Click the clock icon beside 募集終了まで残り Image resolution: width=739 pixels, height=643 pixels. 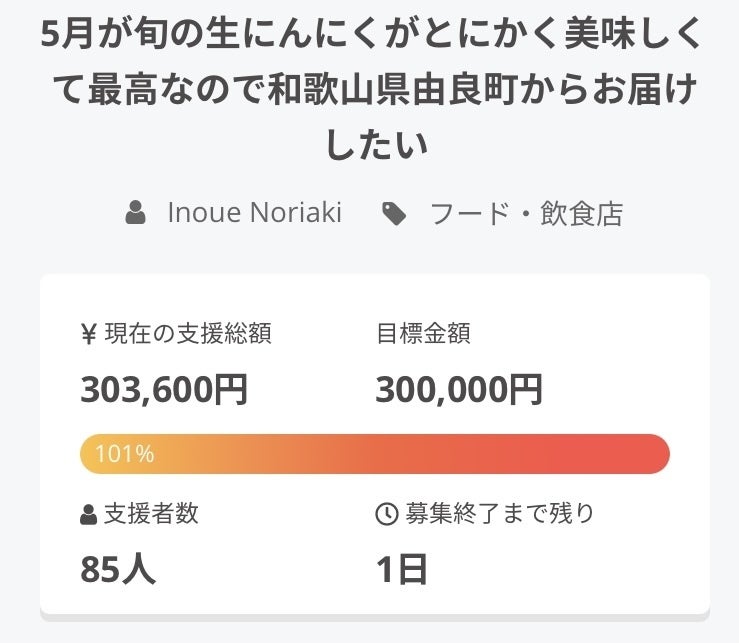(x=386, y=515)
